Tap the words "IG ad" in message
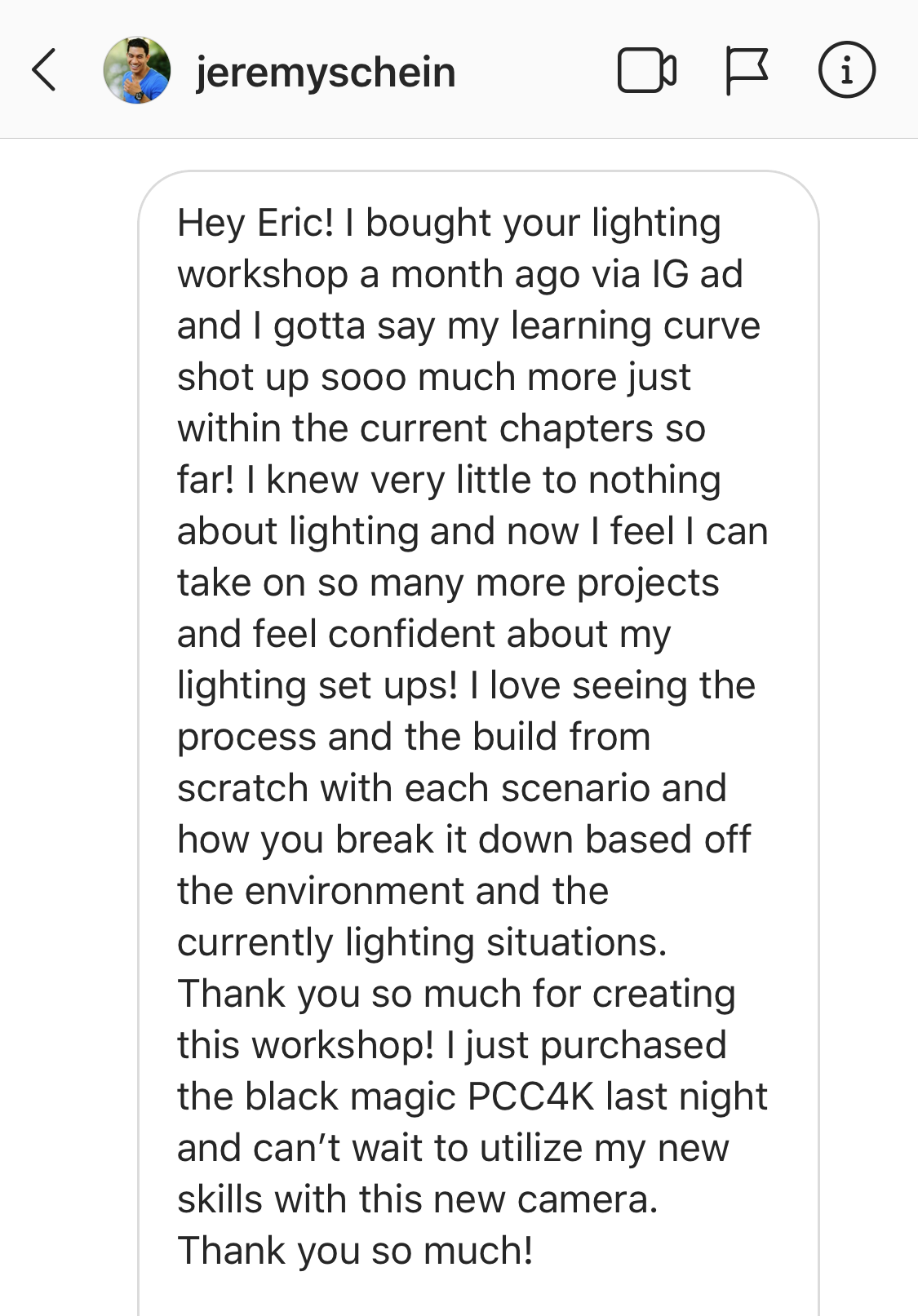 pyautogui.click(x=698, y=274)
